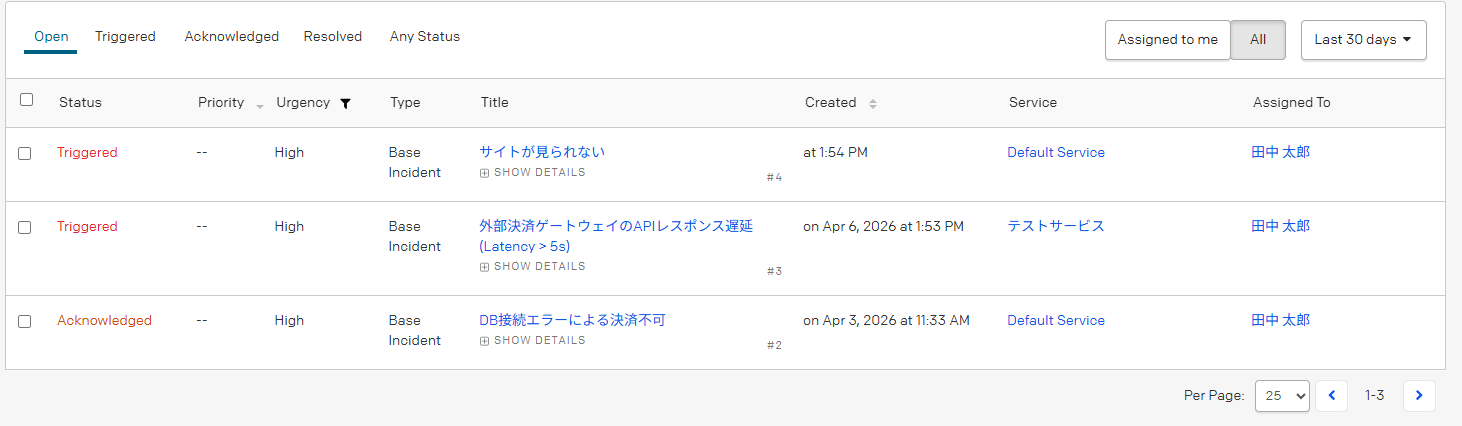Open the Any Status tab
This screenshot has width=1462, height=426.
click(425, 37)
